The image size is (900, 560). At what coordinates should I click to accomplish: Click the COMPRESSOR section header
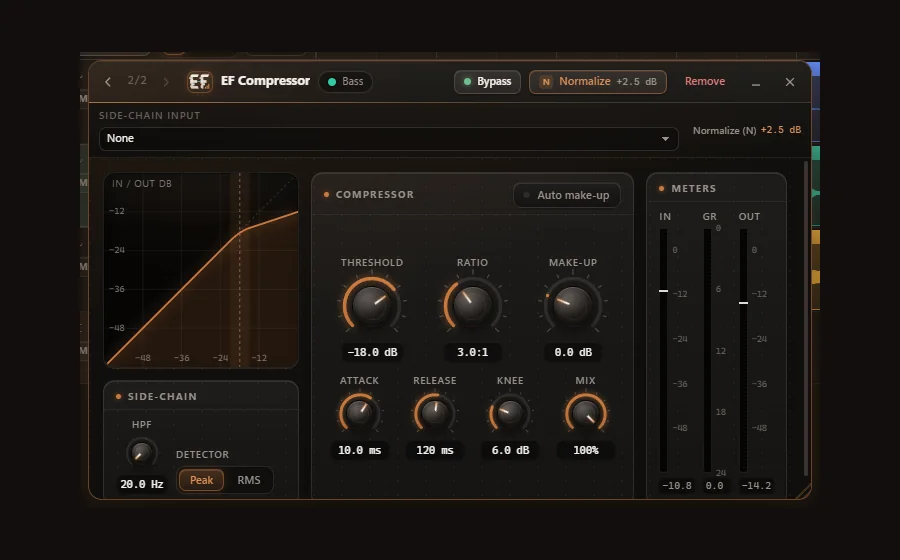[374, 195]
